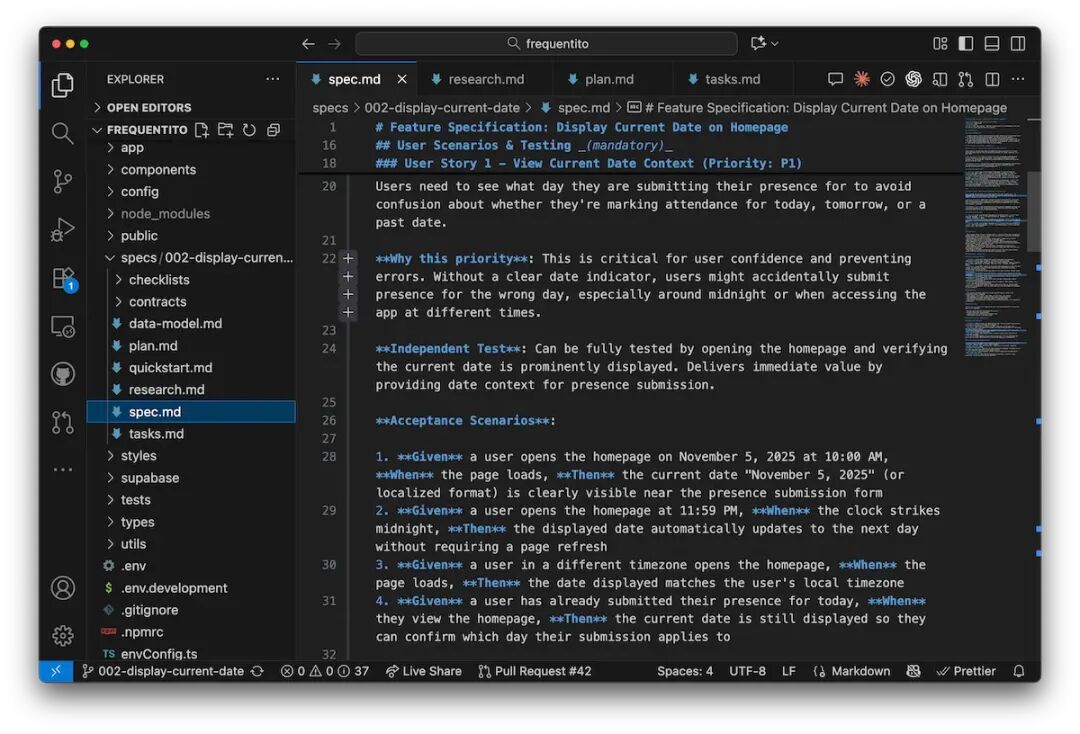Split the editor to the right
Image resolution: width=1080 pixels, height=734 pixels.
993,79
